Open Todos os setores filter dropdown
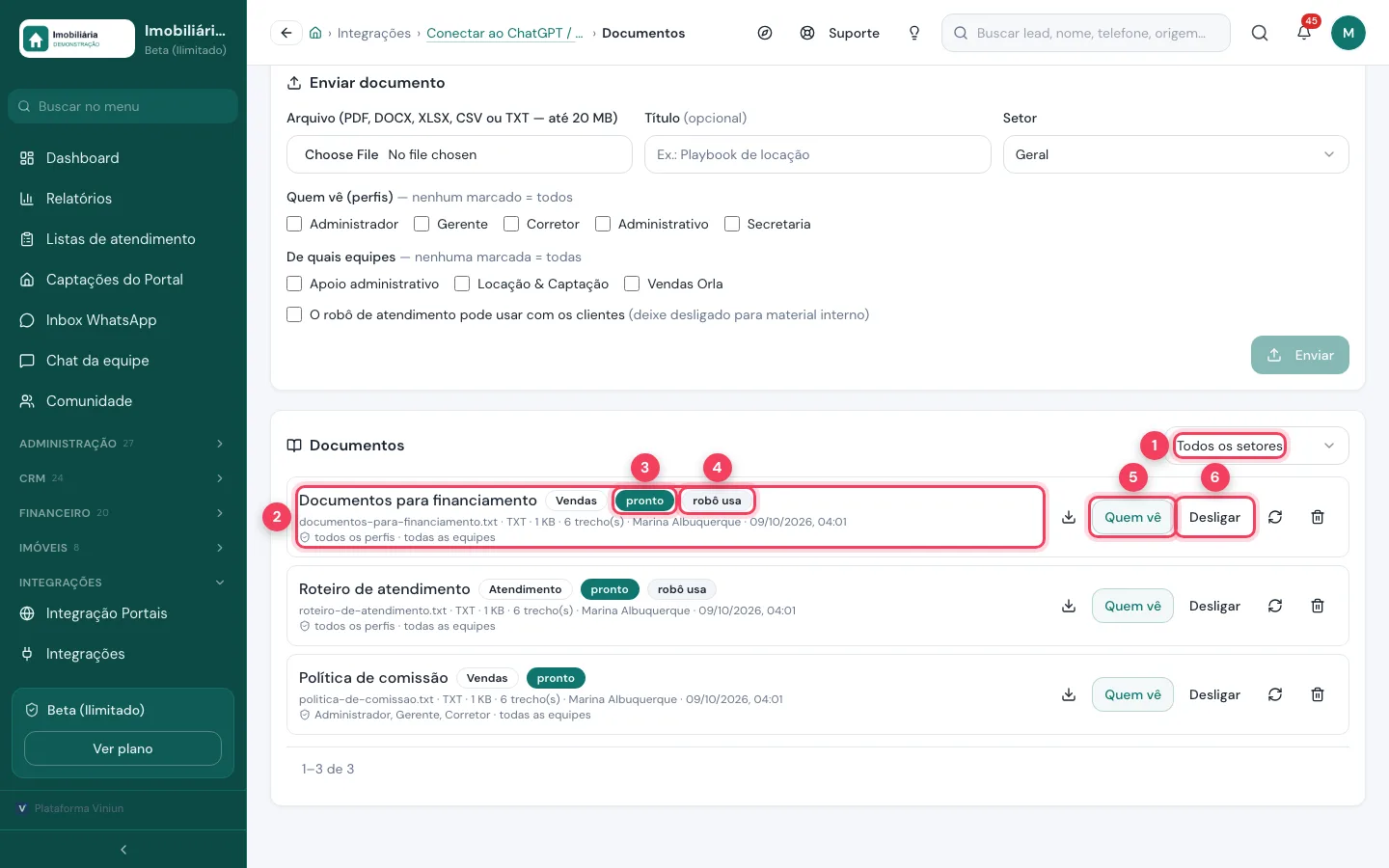1389x868 pixels. tap(1257, 446)
